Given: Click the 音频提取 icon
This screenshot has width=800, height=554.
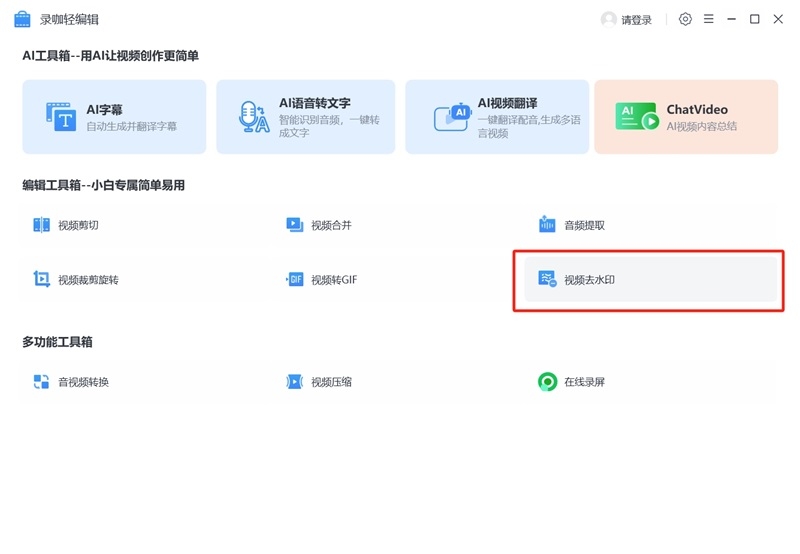Looking at the screenshot, I should (547, 224).
